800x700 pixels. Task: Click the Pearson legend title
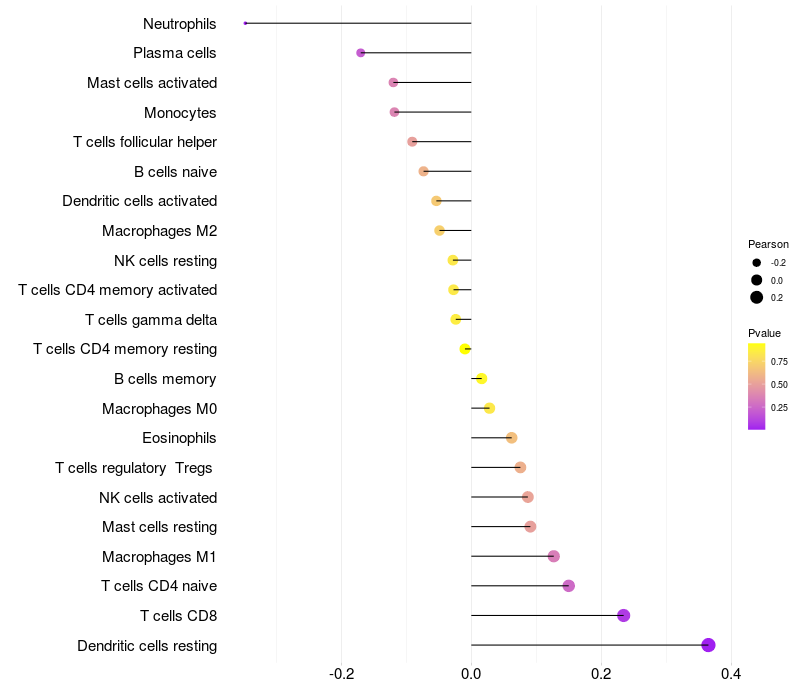coord(768,244)
